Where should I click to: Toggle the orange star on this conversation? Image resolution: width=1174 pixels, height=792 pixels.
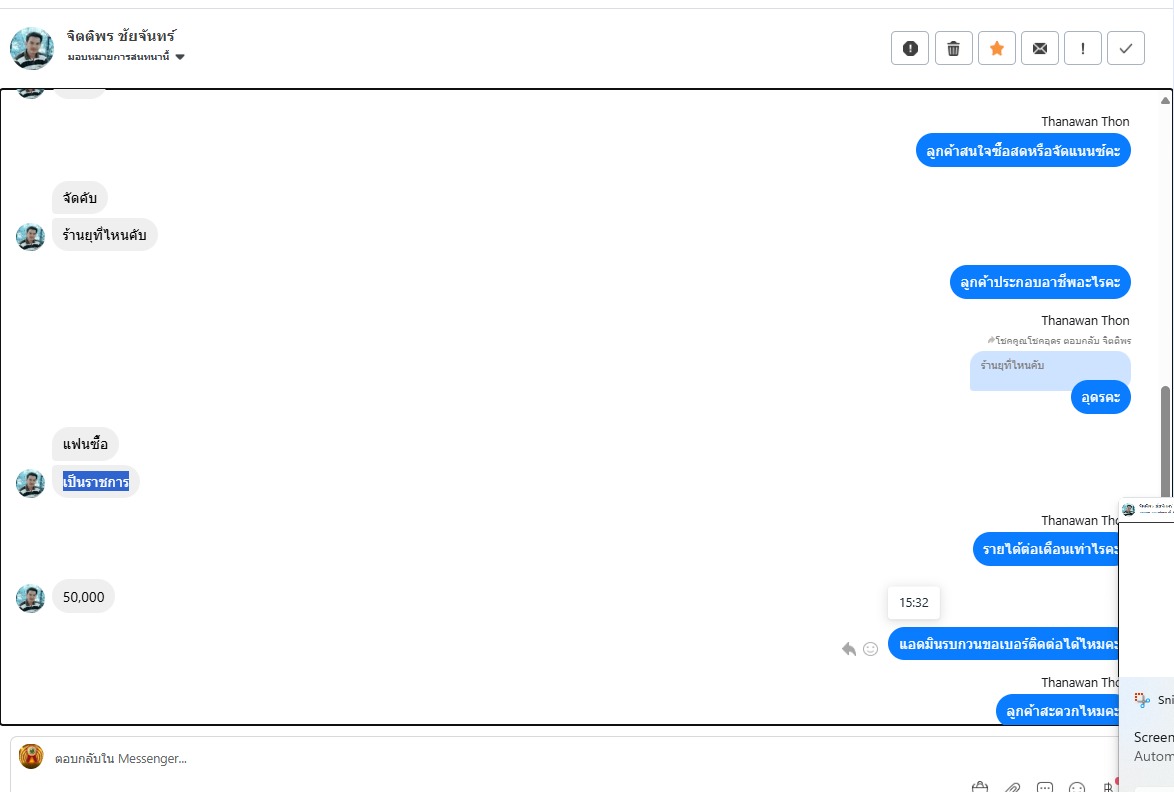pyautogui.click(x=996, y=48)
